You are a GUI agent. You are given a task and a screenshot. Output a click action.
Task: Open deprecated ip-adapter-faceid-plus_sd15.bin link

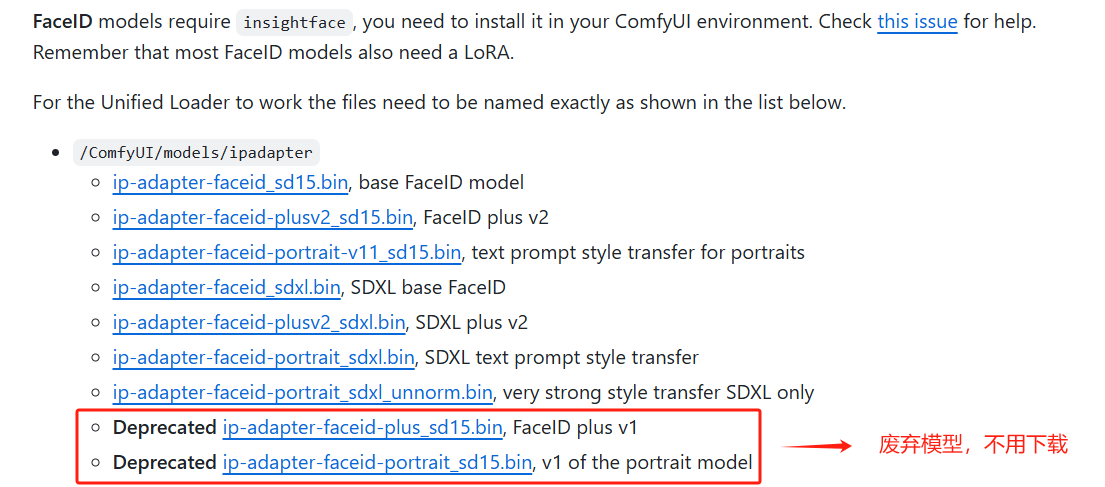(x=362, y=428)
